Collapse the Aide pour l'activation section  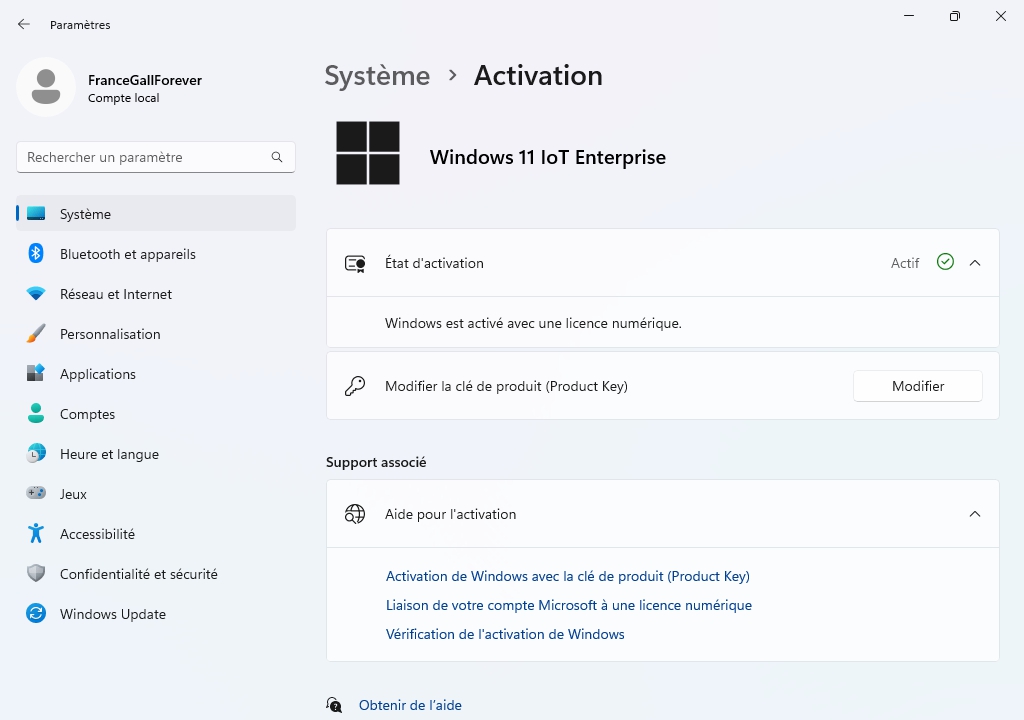pyautogui.click(x=975, y=514)
